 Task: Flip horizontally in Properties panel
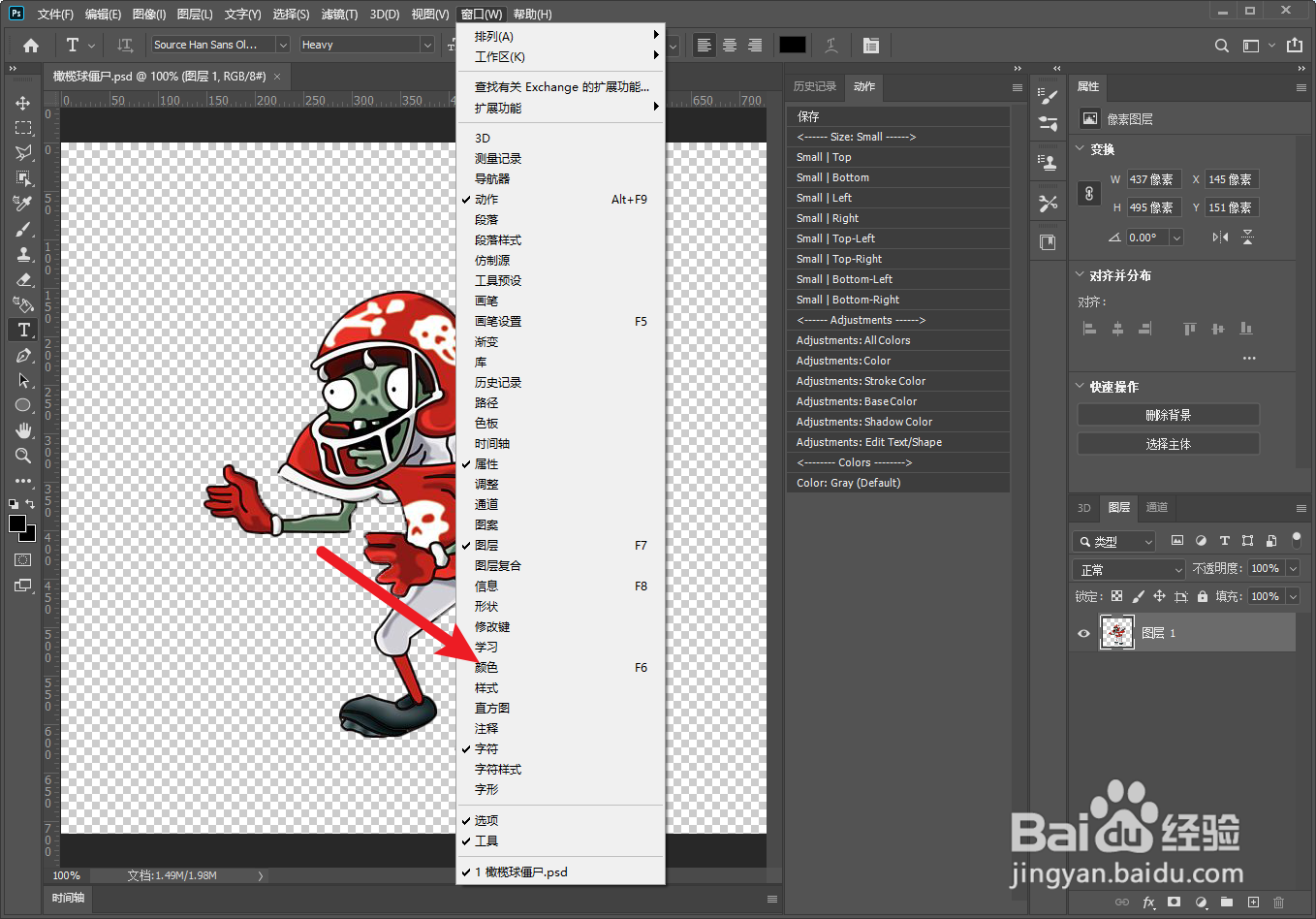click(x=1220, y=238)
